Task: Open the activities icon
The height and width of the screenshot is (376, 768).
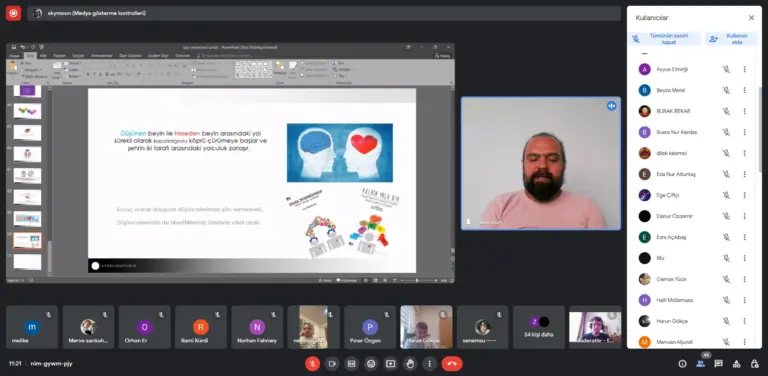Action: coord(737,364)
